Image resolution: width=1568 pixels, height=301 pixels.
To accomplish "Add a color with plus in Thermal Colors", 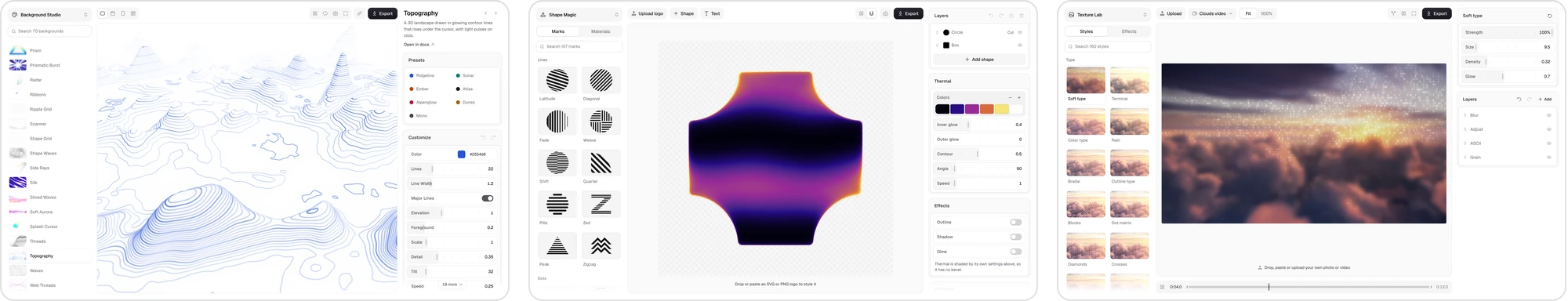I will [x=1019, y=98].
